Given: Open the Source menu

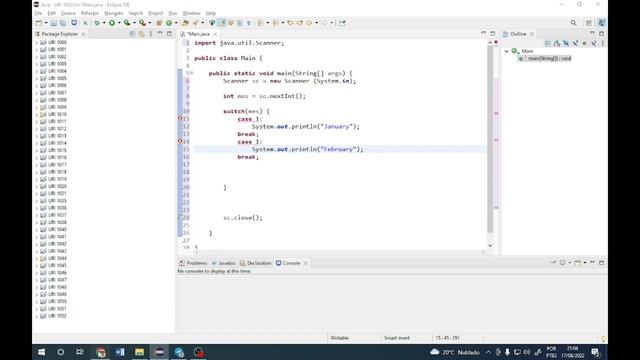Looking at the screenshot, I should coord(68,13).
